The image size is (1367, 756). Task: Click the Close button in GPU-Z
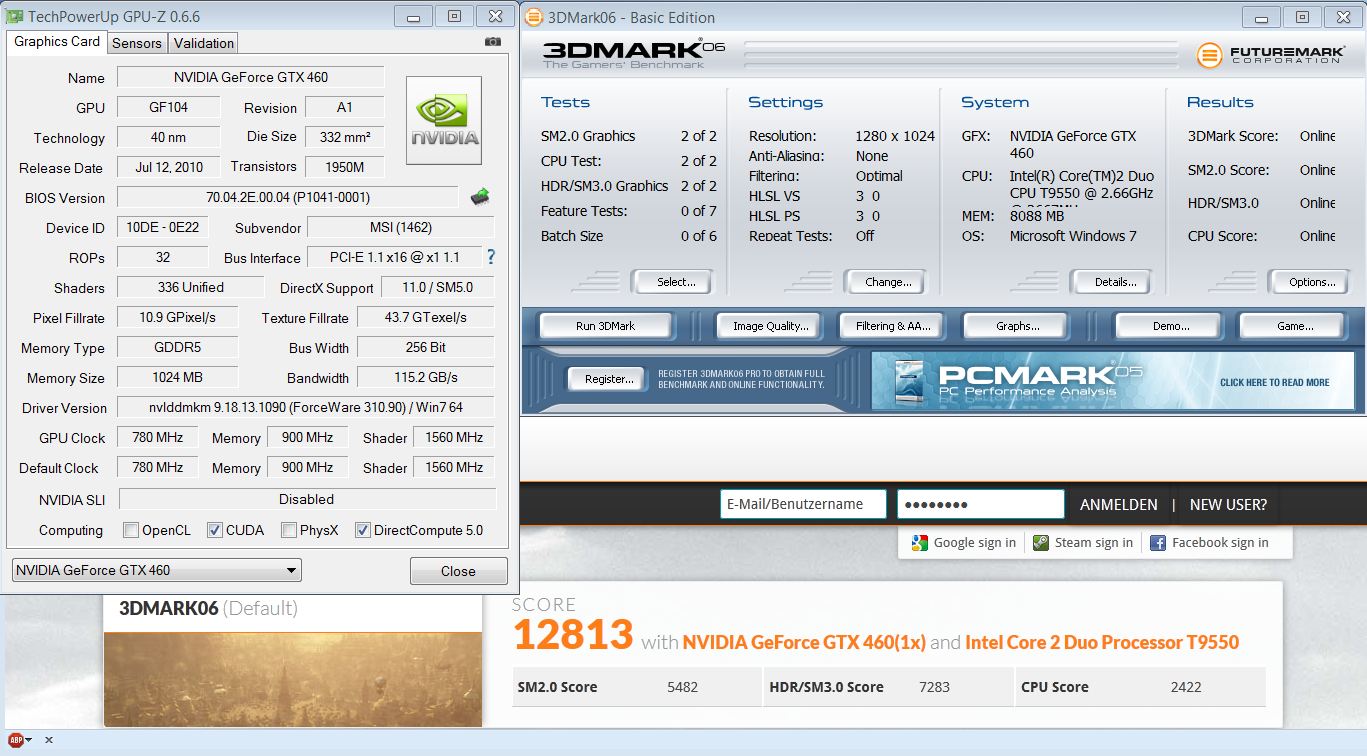[x=458, y=571]
